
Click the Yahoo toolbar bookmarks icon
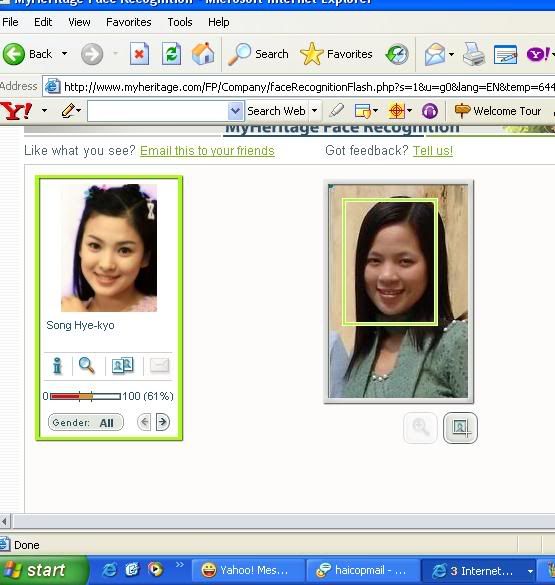tap(363, 111)
